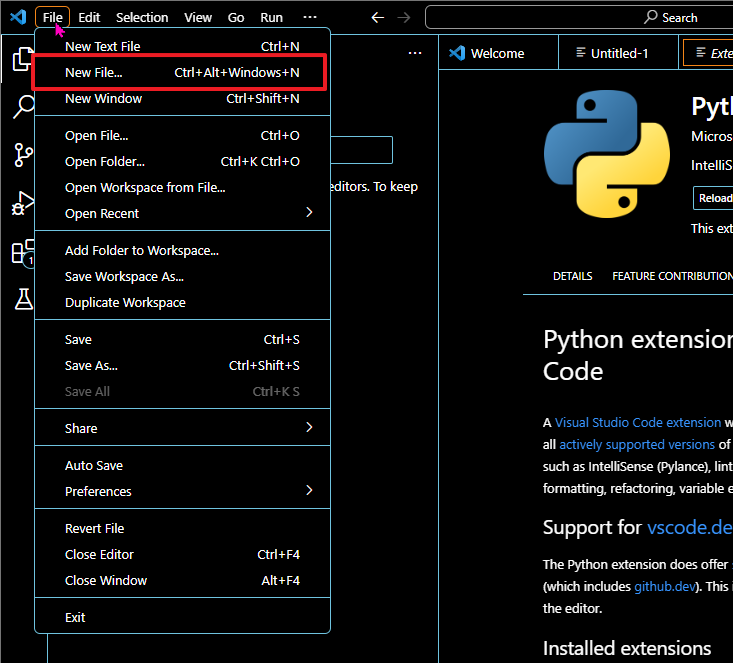Toggle Auto Save option
The height and width of the screenshot is (663, 733).
[x=182, y=466]
